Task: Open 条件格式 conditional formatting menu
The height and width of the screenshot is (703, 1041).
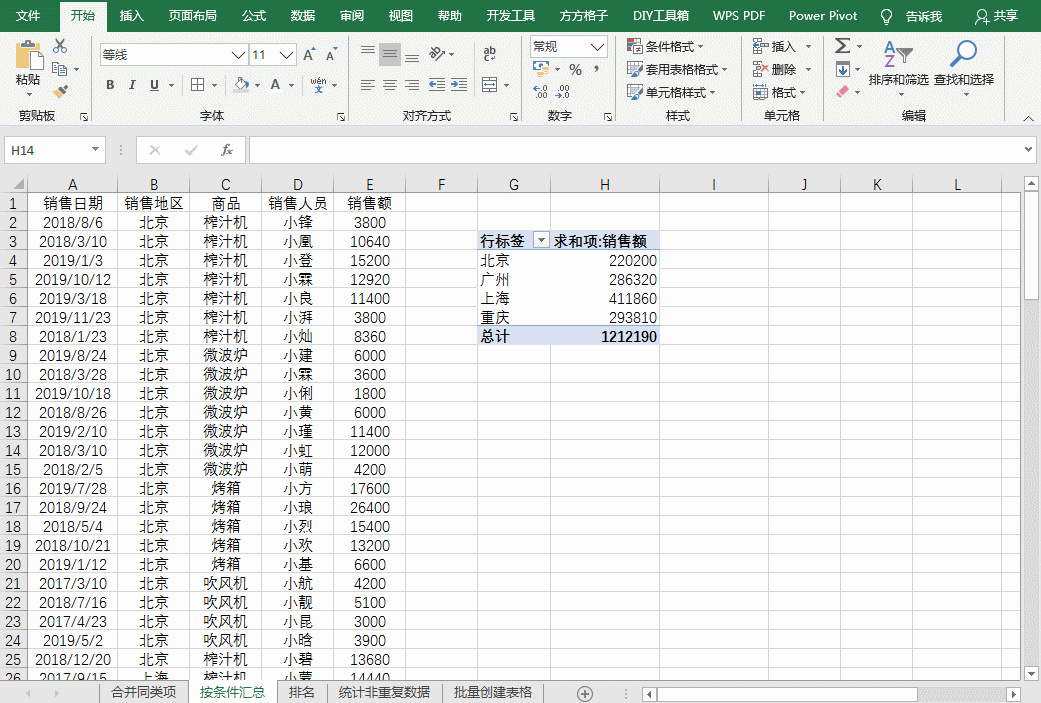Action: click(x=665, y=46)
